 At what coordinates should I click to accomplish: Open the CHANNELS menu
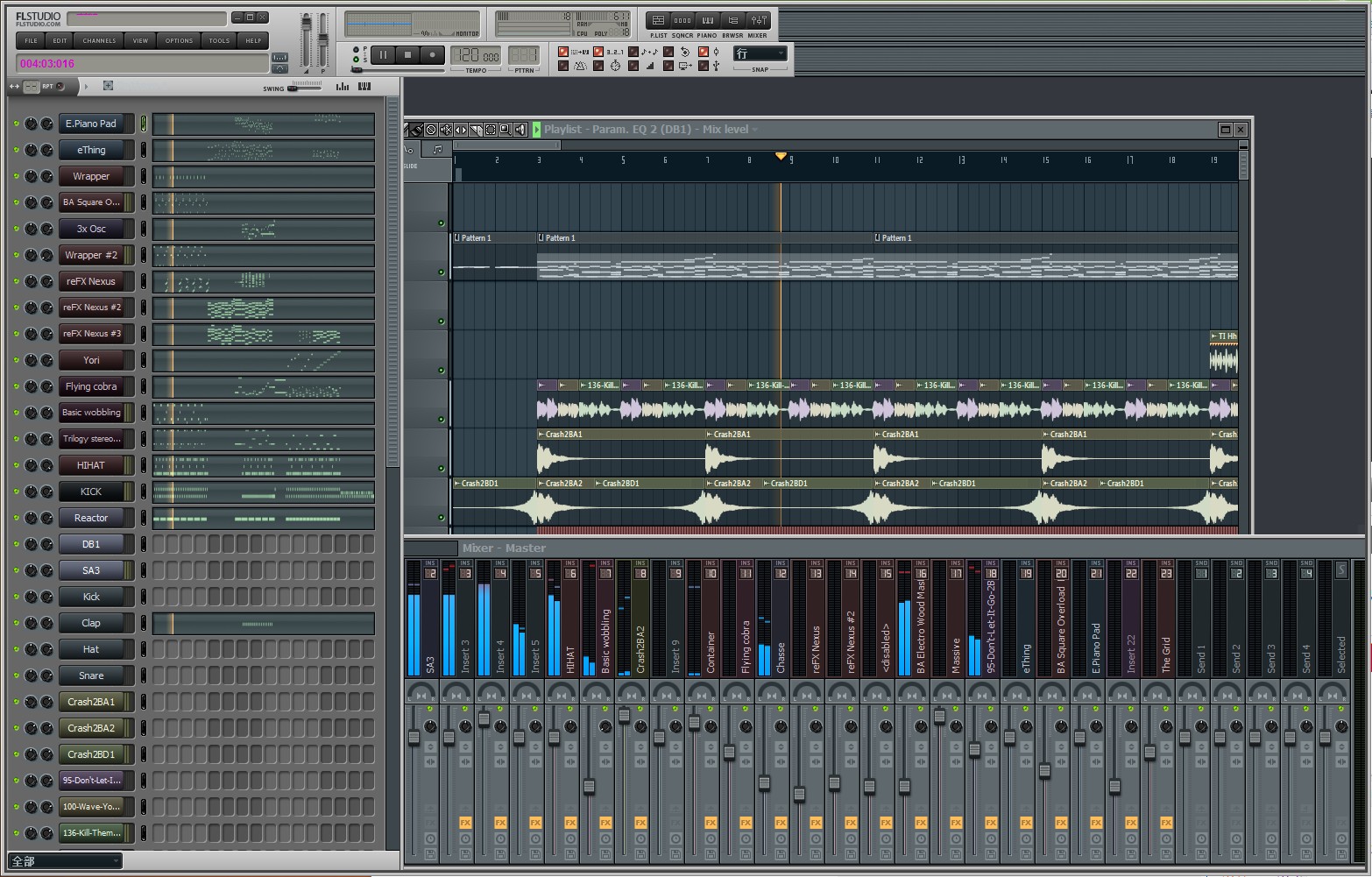pos(99,40)
